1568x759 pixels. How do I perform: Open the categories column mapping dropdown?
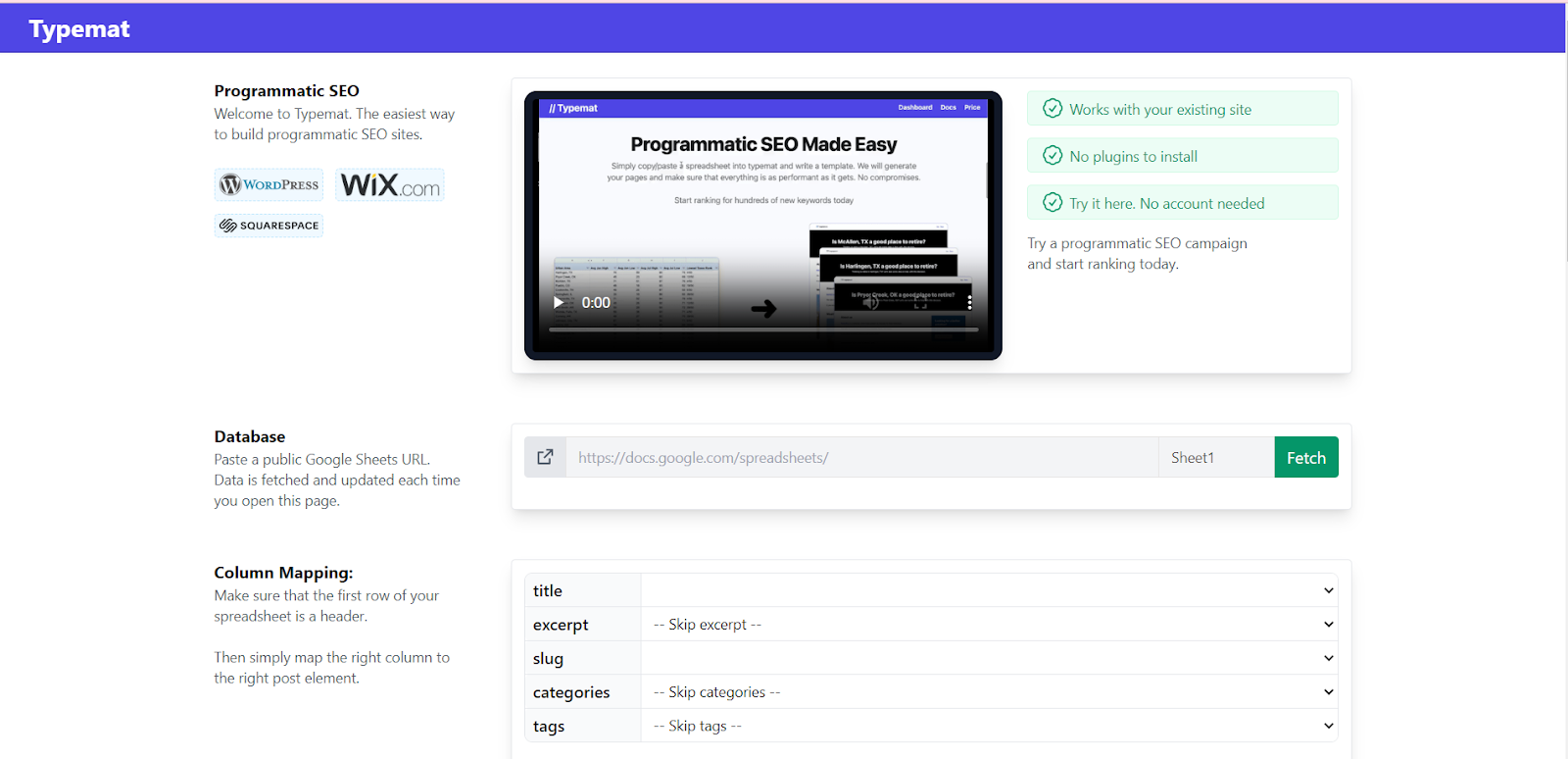click(x=990, y=692)
